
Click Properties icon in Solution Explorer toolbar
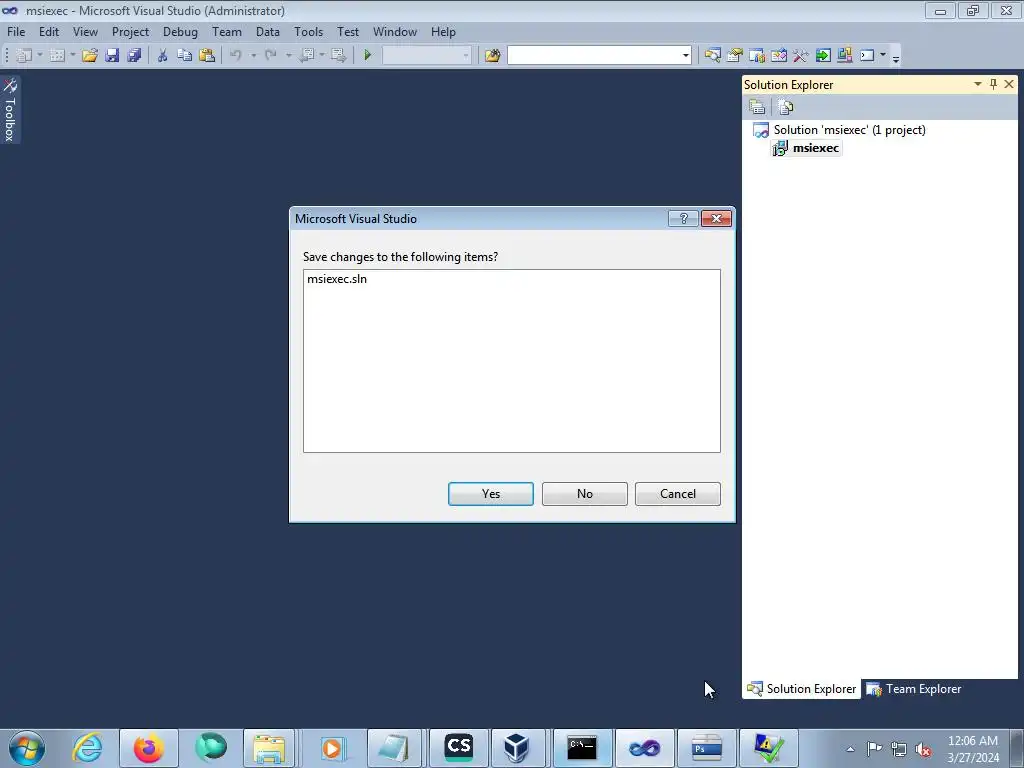click(758, 107)
